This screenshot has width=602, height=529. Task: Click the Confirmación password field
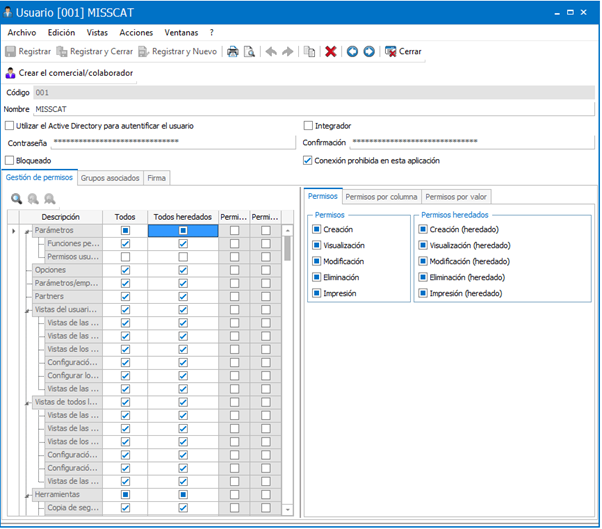point(473,142)
